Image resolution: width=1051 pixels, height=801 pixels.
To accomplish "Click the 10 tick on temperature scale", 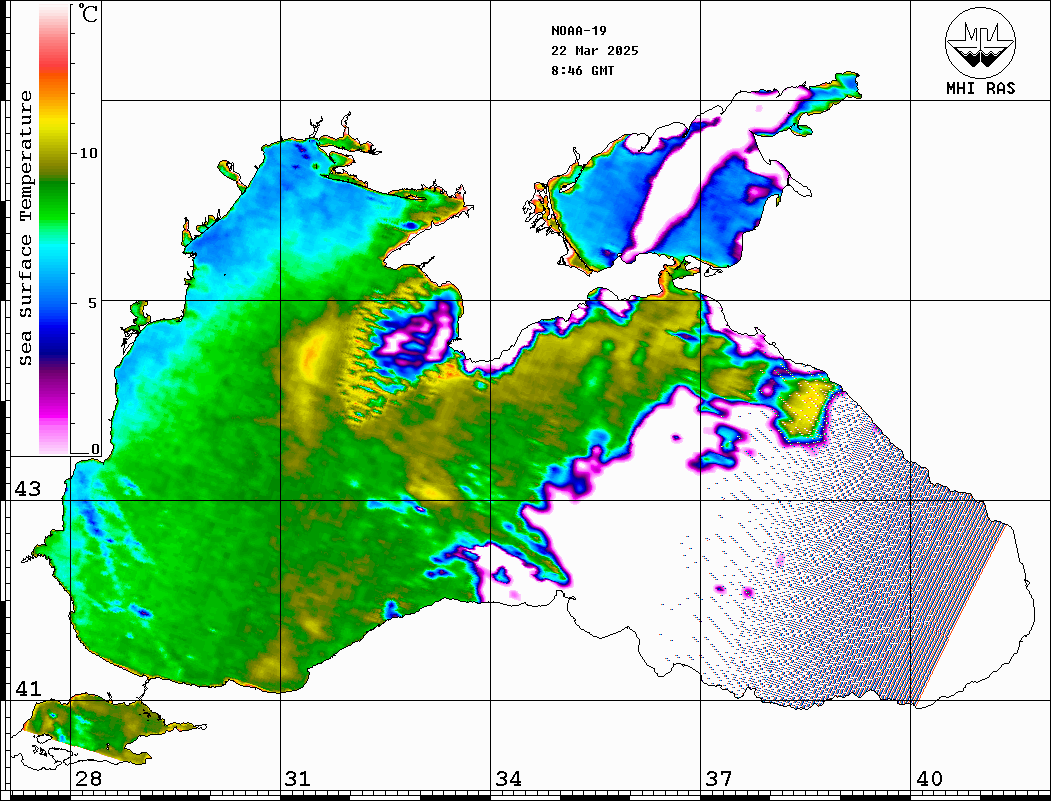I will (88, 153).
